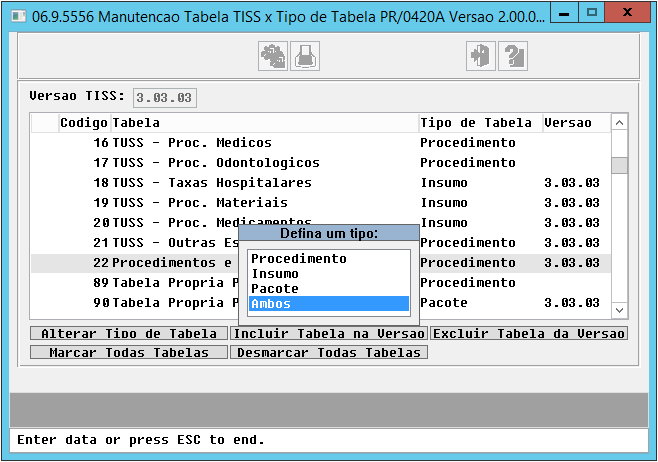
Task: Click the table scrollbar down arrow
Action: (x=619, y=311)
